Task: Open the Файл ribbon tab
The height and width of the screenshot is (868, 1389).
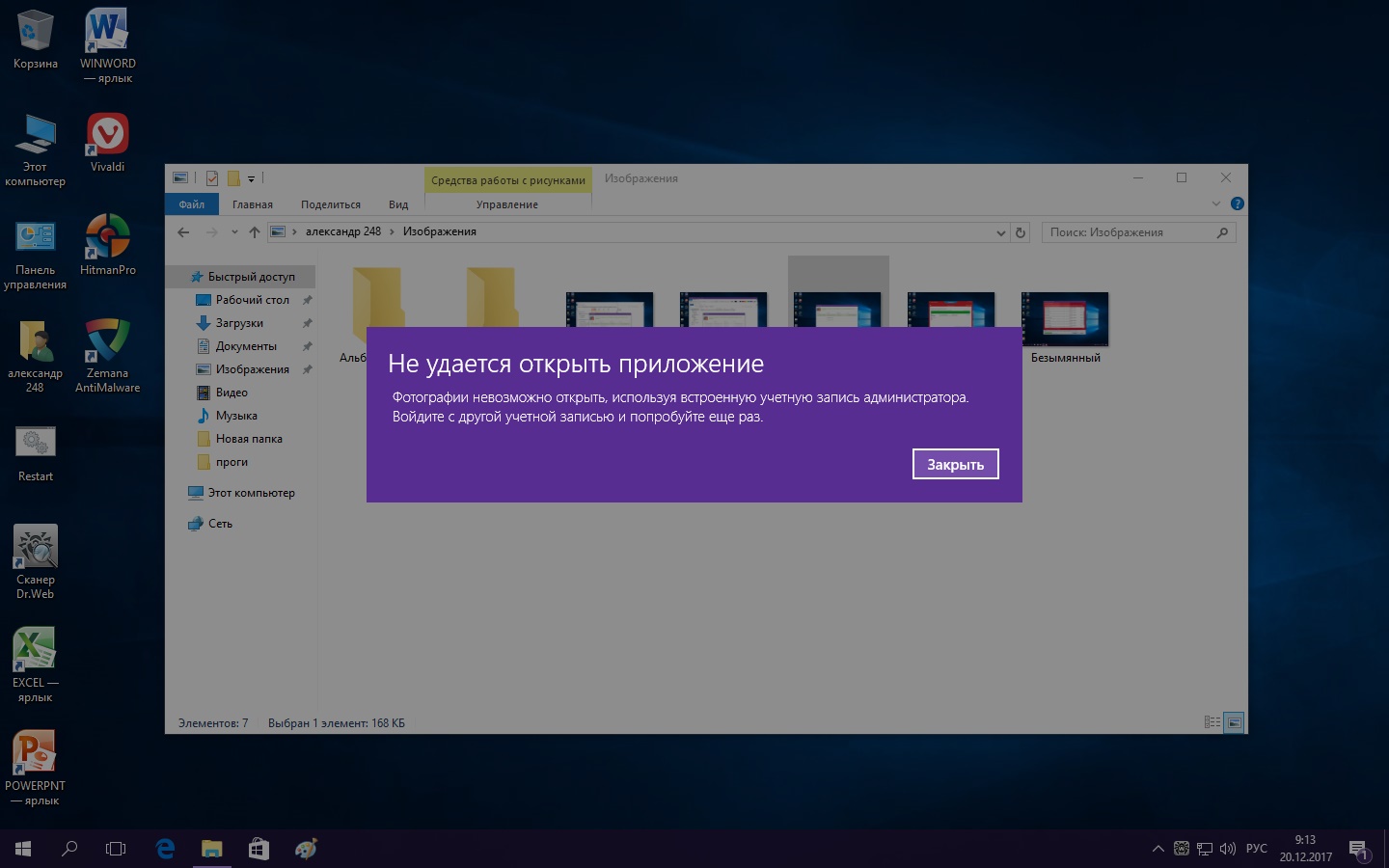Action: 192,204
